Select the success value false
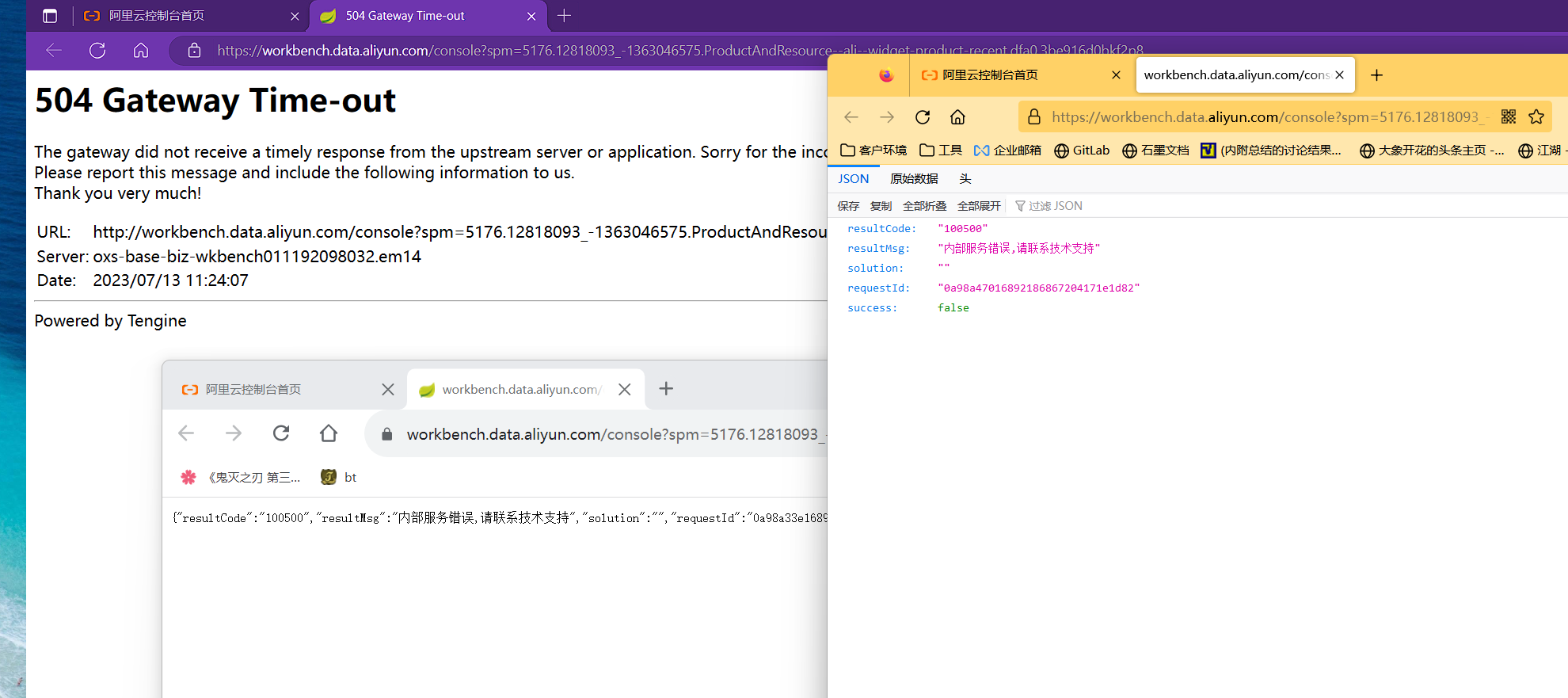1568x698 pixels. coord(953,308)
